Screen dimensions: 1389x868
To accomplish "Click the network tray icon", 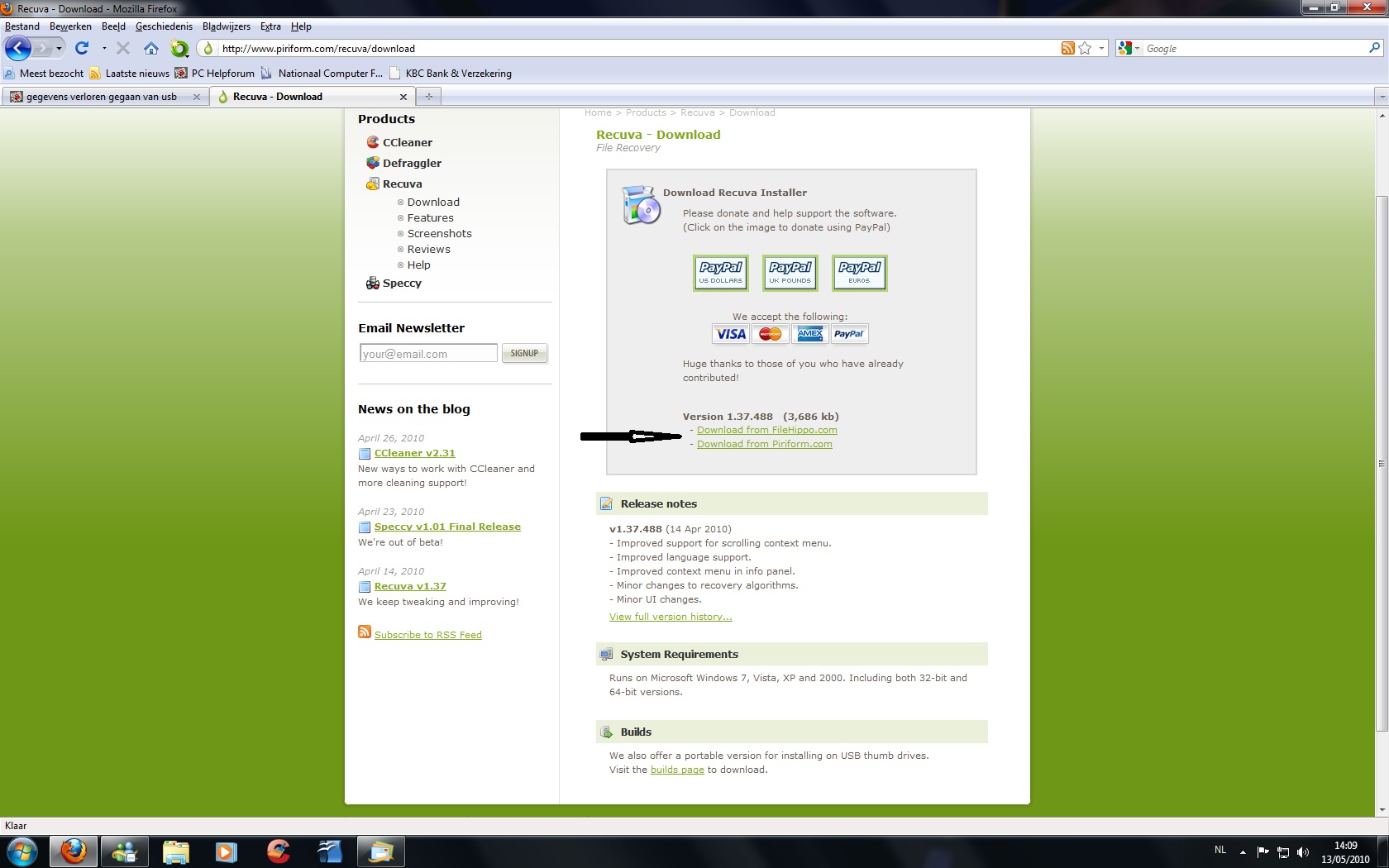I will tap(1283, 851).
